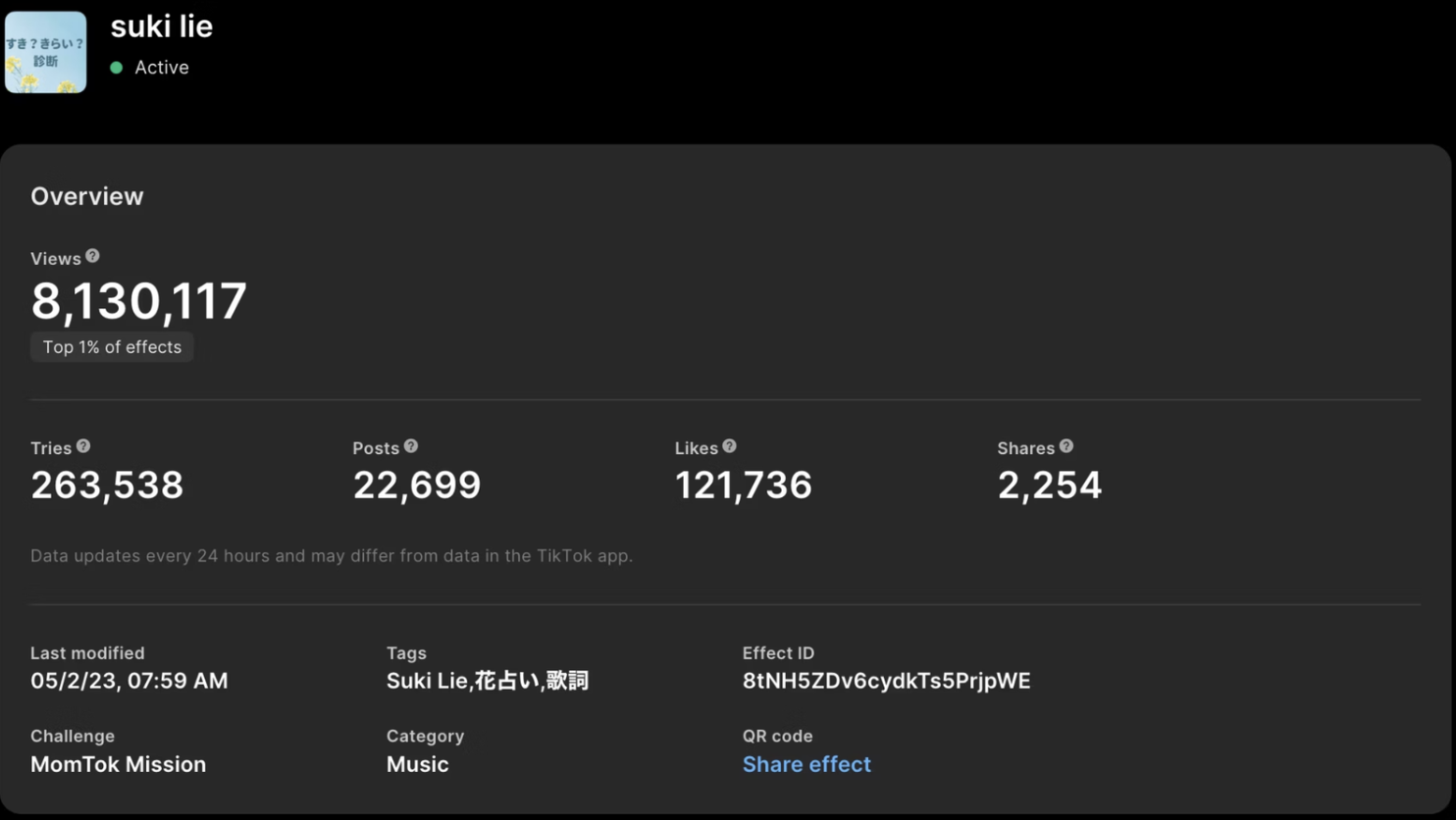
Task: Click the Suki Lie tags text
Action: click(488, 681)
